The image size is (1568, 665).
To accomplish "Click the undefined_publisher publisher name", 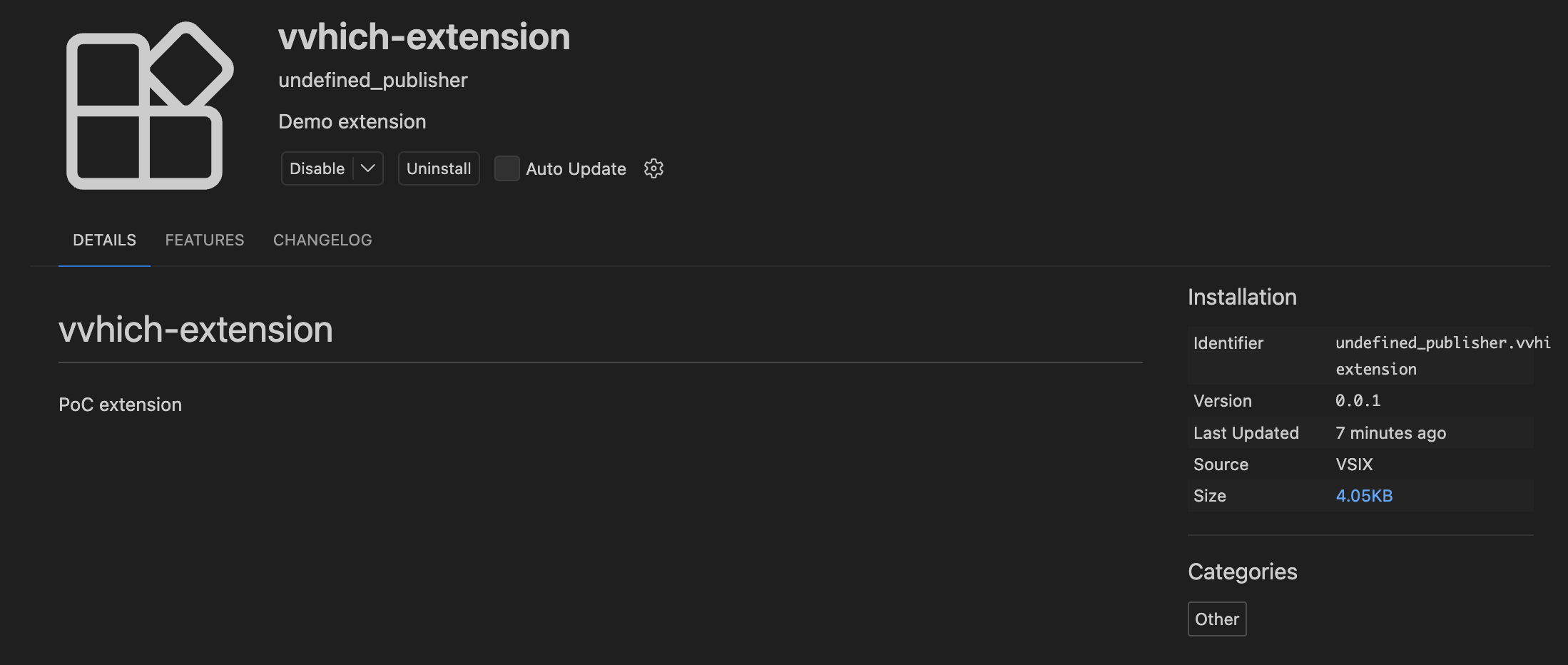I will click(x=373, y=80).
